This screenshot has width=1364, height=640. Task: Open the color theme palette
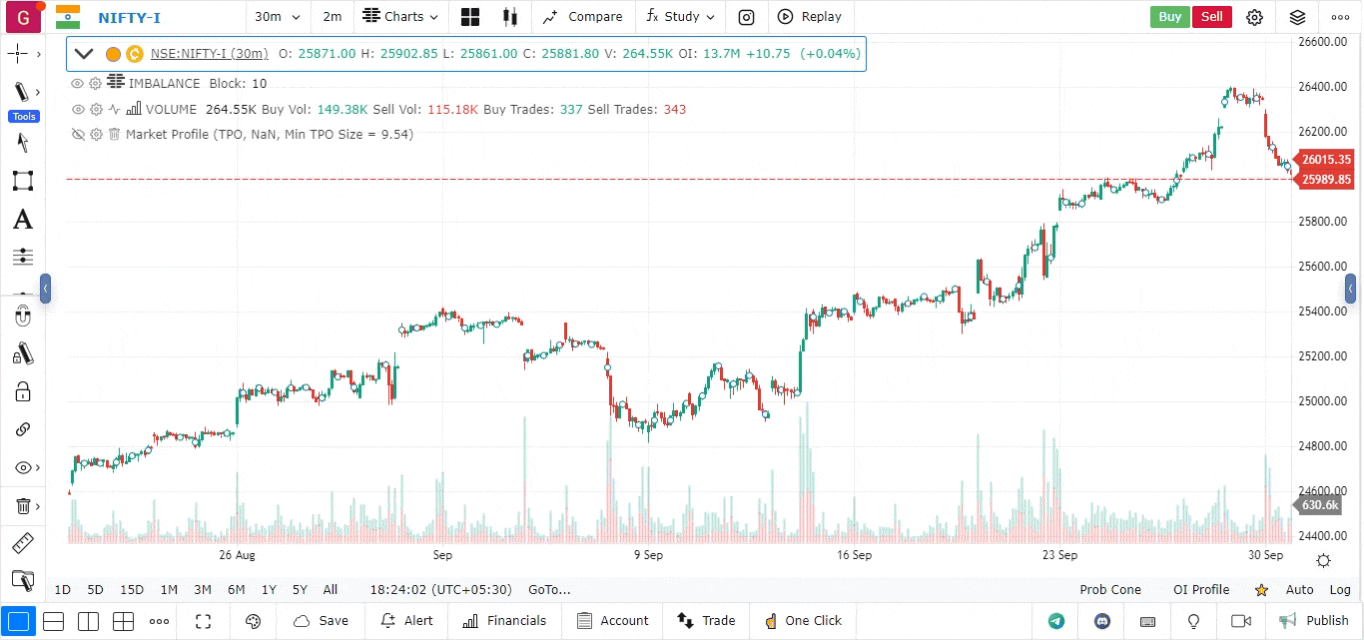coord(253,621)
